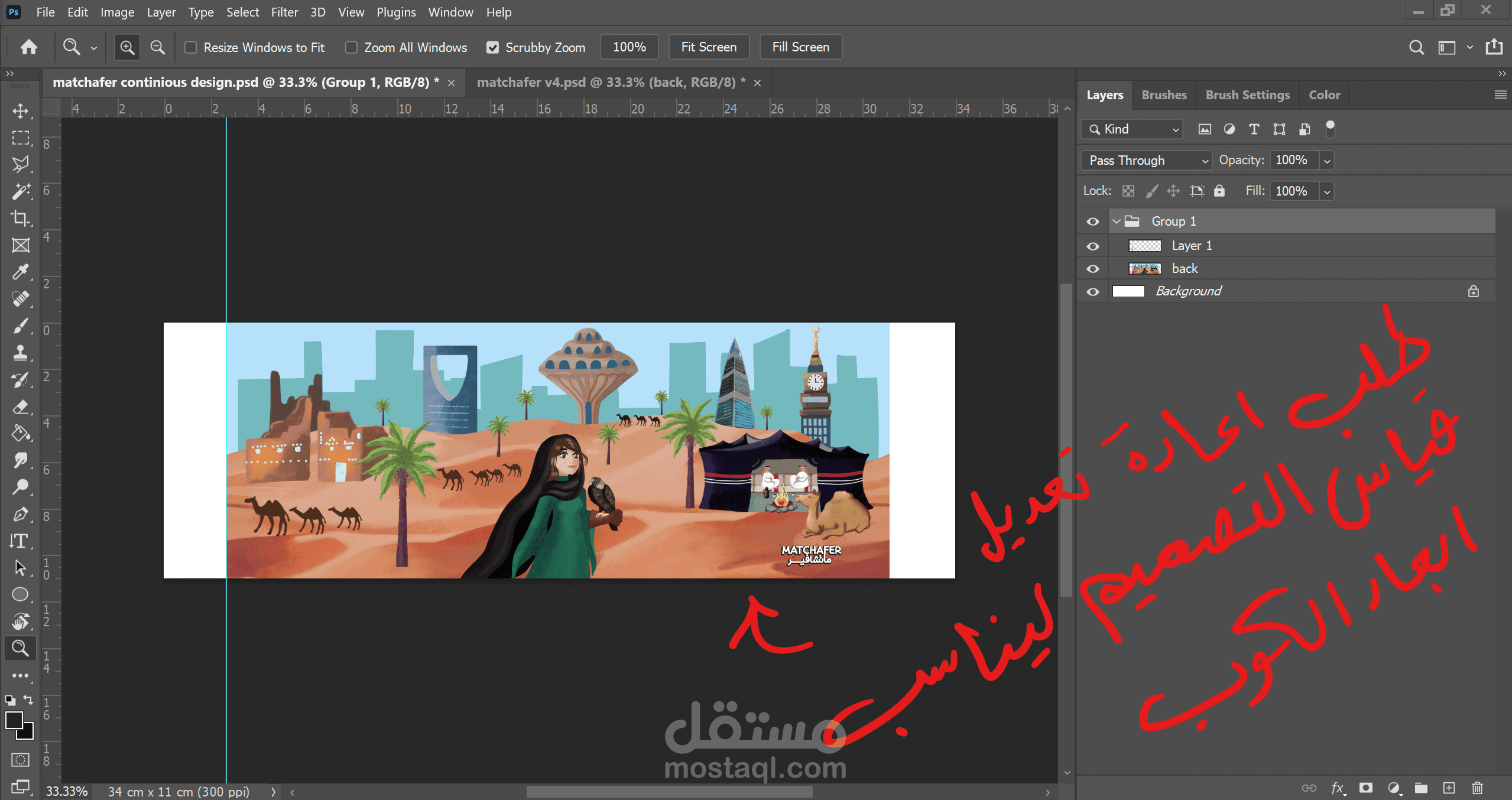Open the layer Opacity dropdown arrow
The width and height of the screenshot is (1512, 800).
tap(1327, 160)
